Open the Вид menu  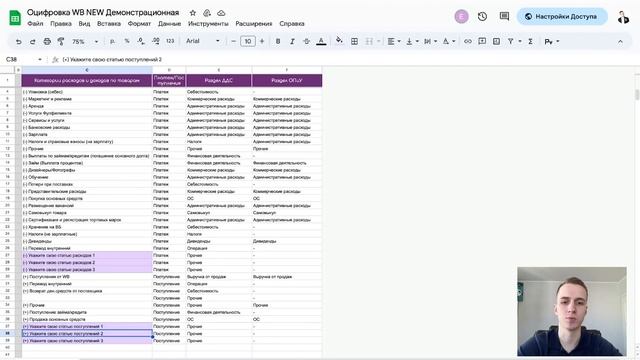point(84,24)
